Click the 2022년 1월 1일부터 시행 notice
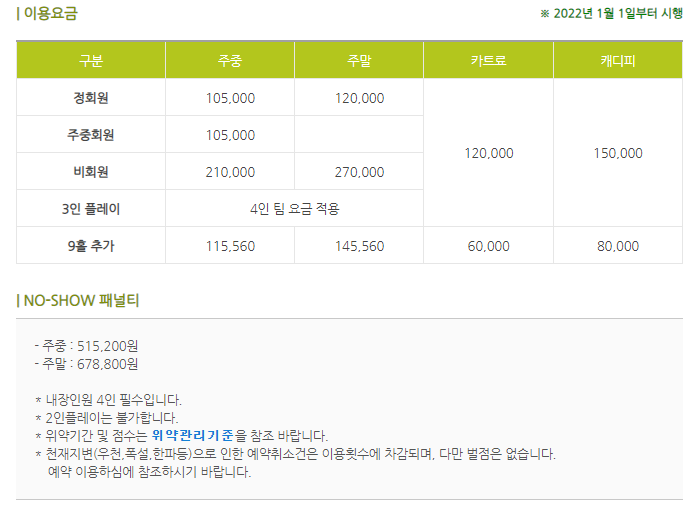Viewport: 700px width, 505px height. pos(617,14)
